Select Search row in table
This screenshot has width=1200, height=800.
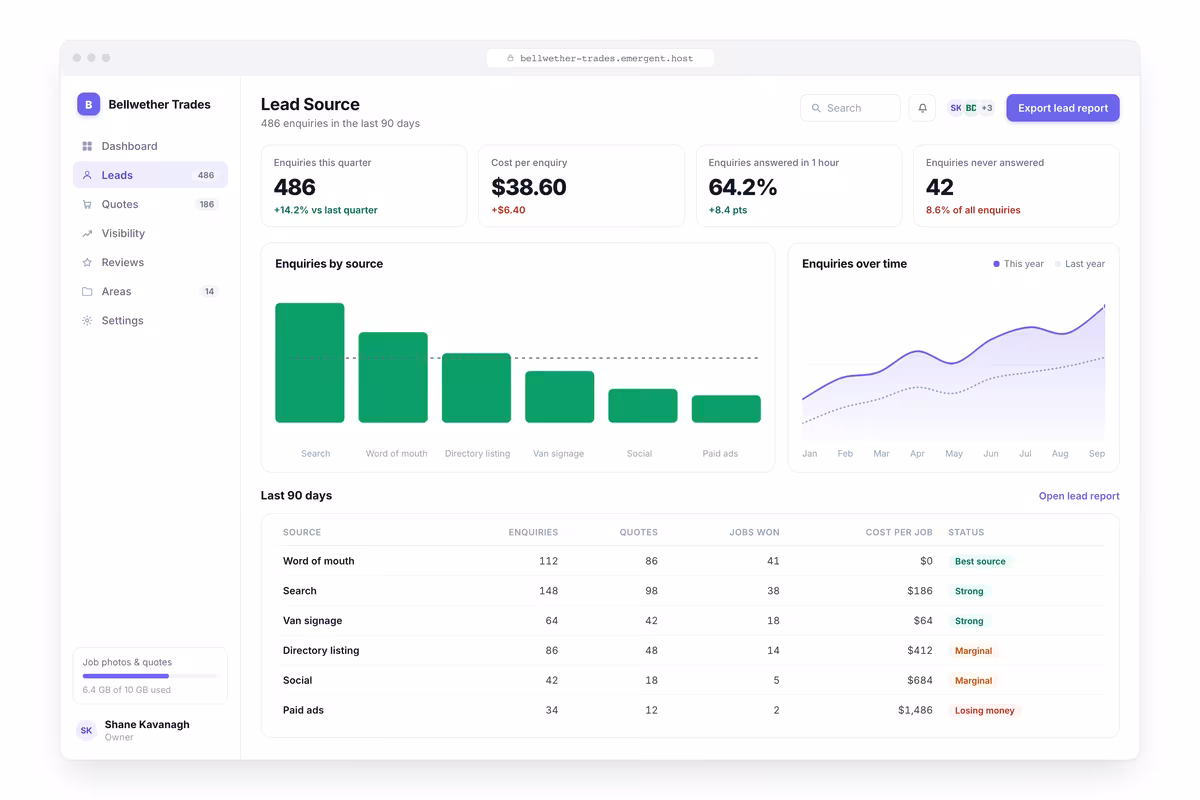690,591
